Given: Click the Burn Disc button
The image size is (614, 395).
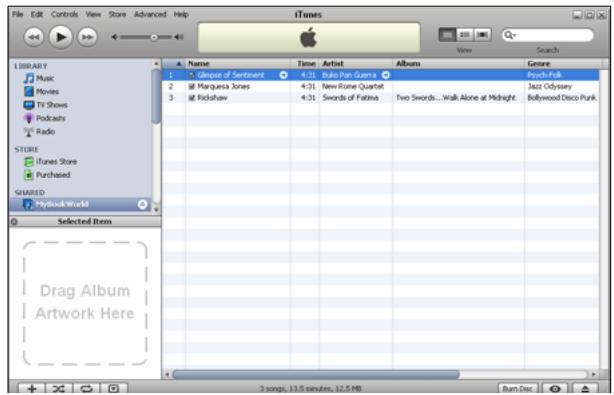Looking at the screenshot, I should 518,388.
